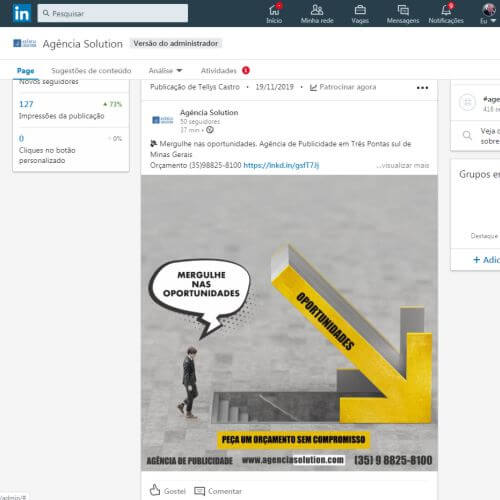
Task: Open the post's three-dot options menu
Action: [x=422, y=88]
